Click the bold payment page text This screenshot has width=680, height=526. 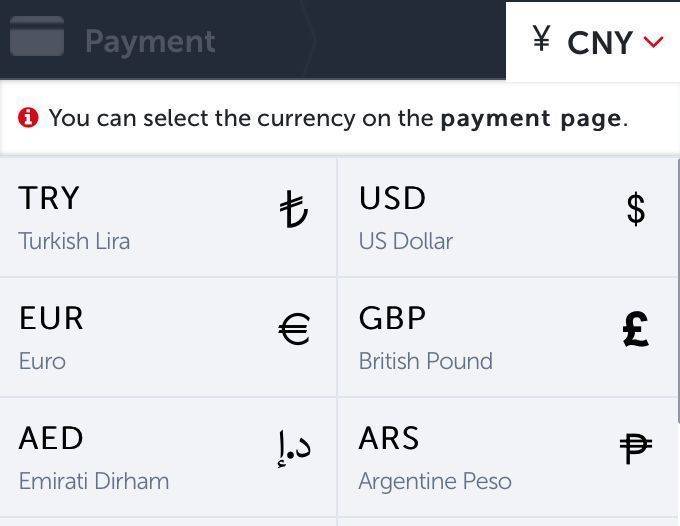click(531, 118)
